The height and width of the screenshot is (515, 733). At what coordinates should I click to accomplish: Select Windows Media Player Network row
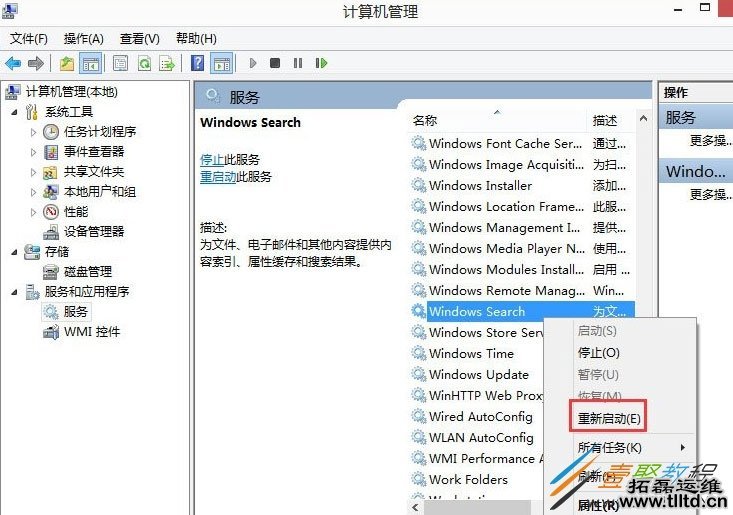(522, 249)
